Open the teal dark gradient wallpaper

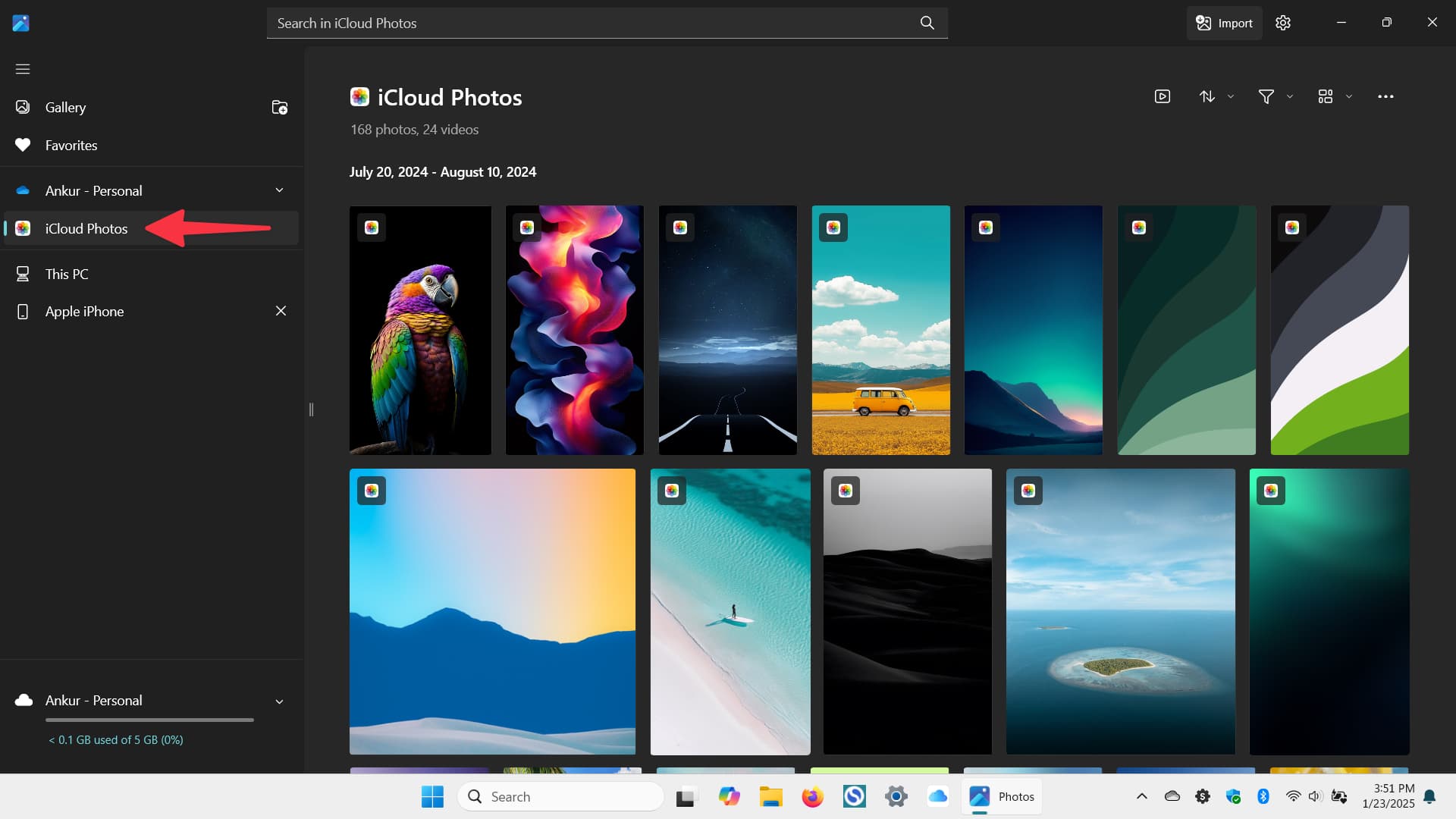click(1329, 611)
